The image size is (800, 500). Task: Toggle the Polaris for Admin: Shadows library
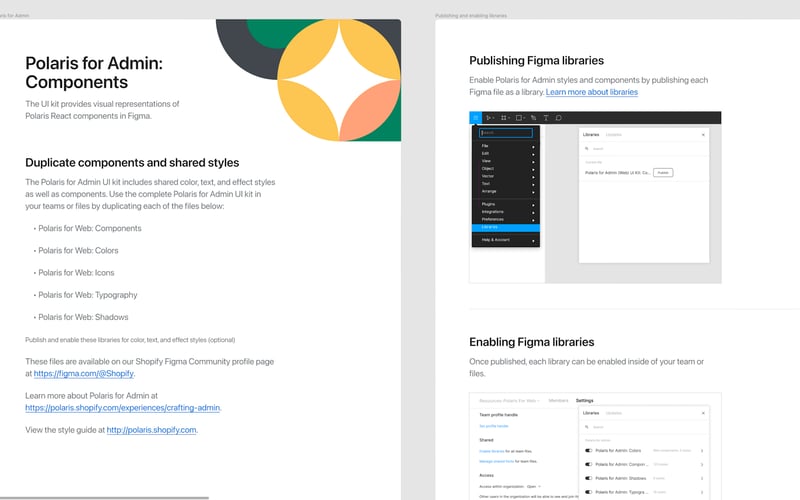[x=588, y=478]
